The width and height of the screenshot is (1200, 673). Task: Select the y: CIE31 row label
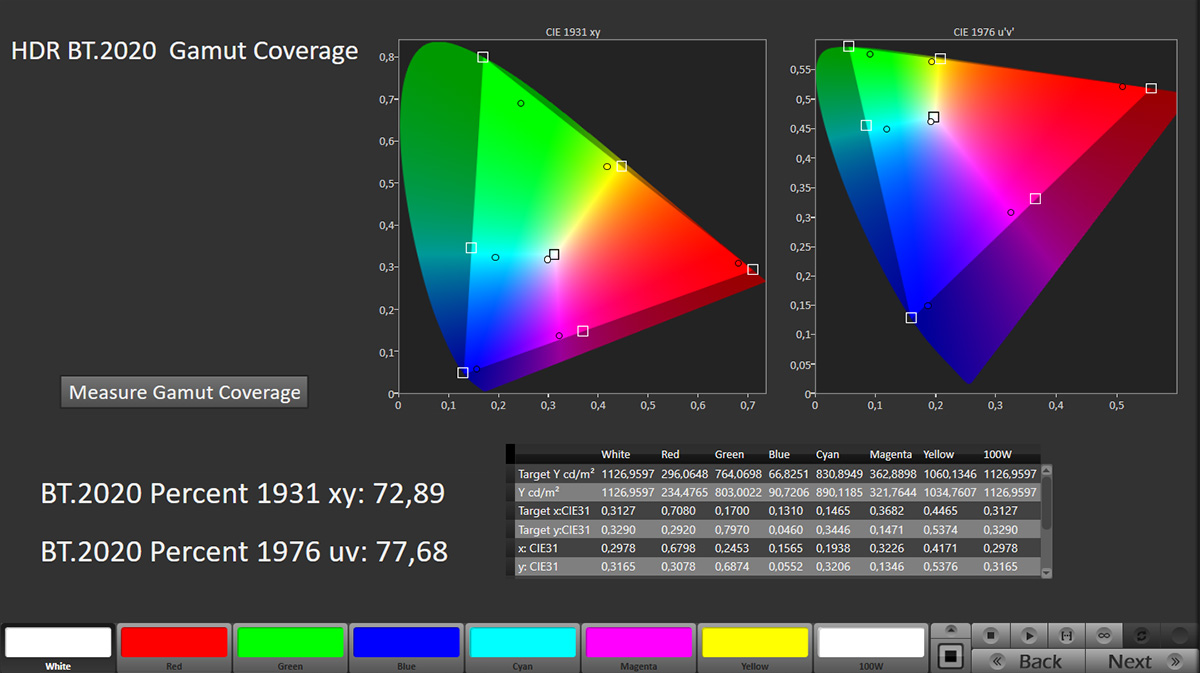(539, 568)
